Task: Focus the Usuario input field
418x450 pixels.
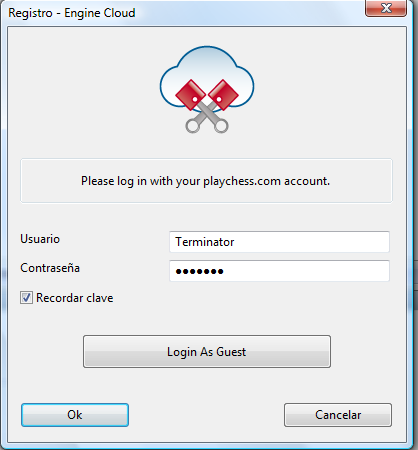Action: 279,242
